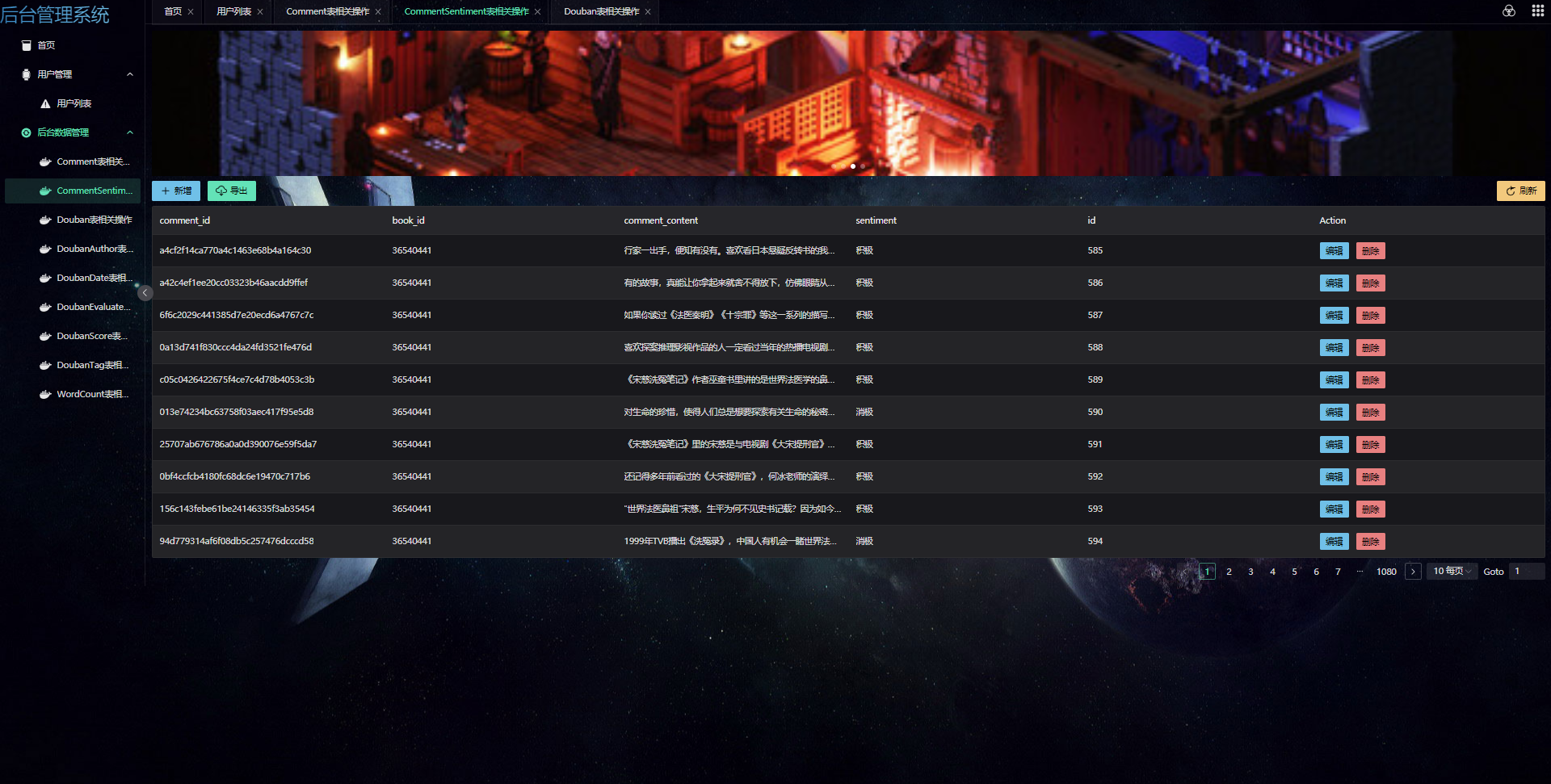Go to page 5
Viewport: 1551px width, 784px height.
click(x=1295, y=572)
